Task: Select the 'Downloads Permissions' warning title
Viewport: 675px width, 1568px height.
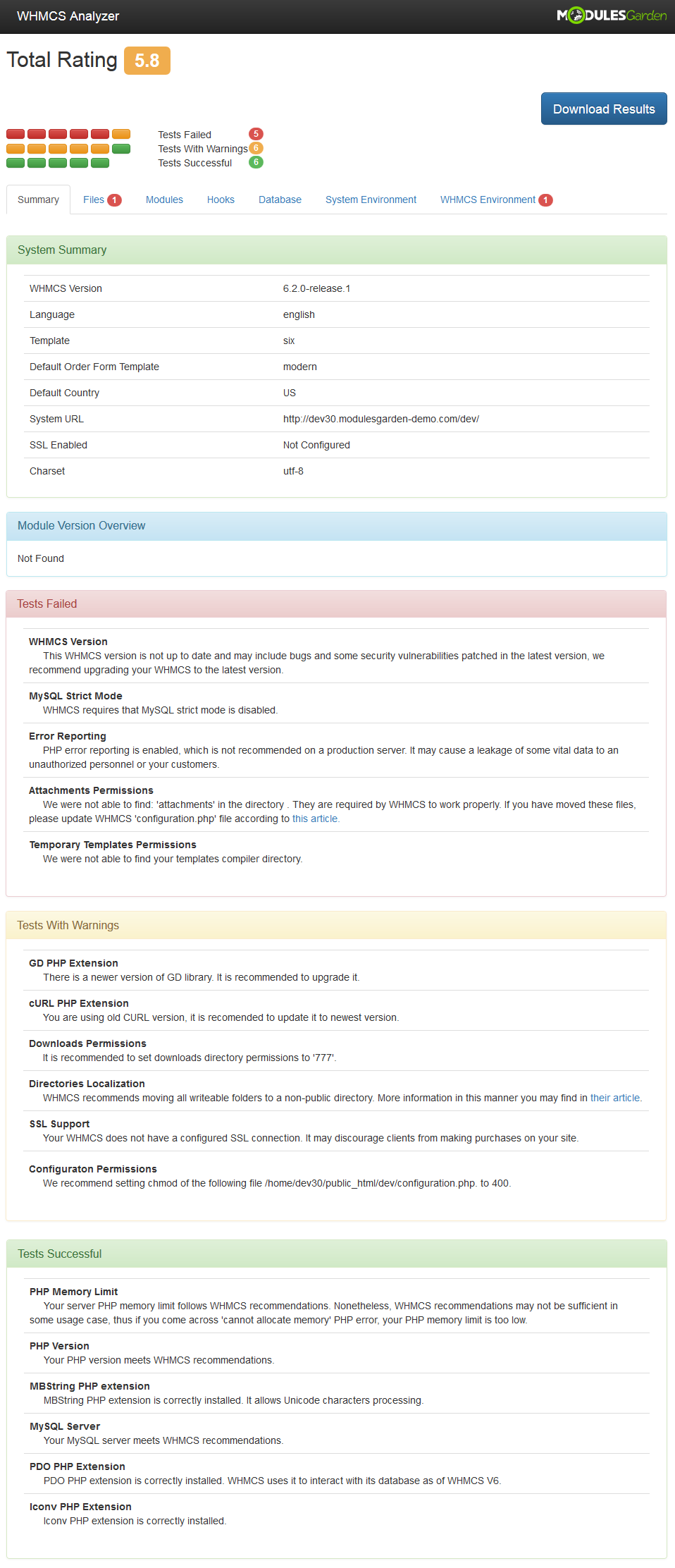Action: (87, 1043)
